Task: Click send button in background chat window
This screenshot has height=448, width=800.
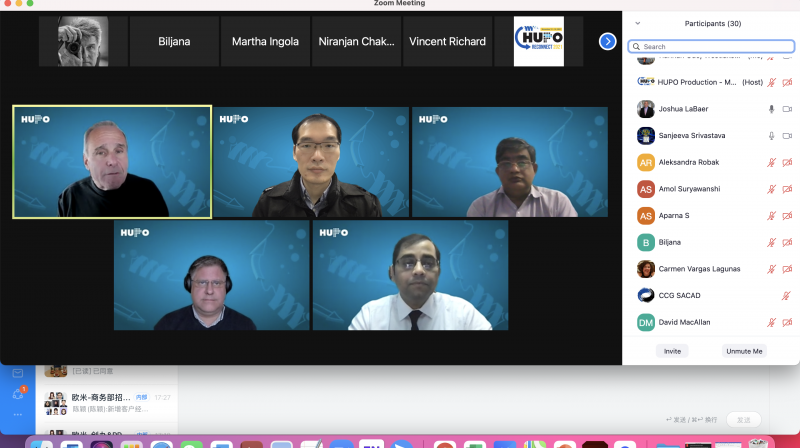Action: 743,419
